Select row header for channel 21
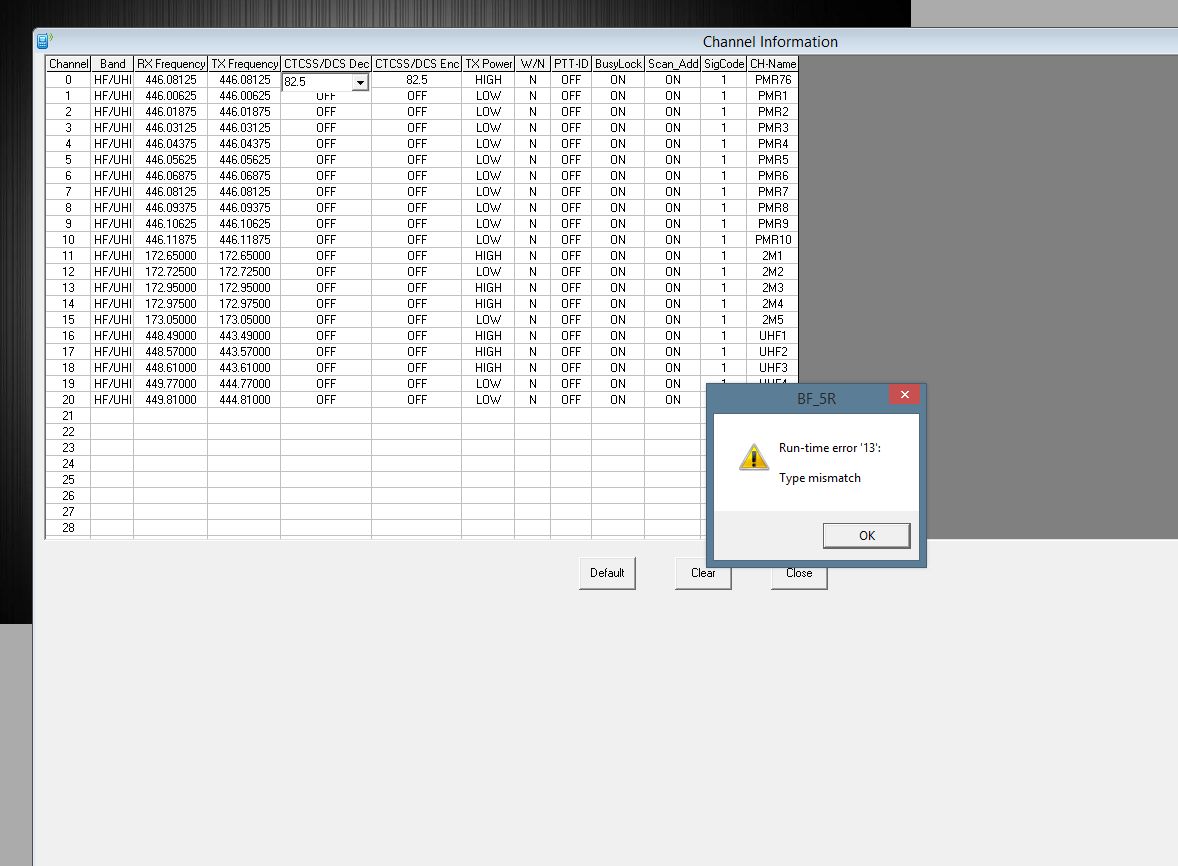Screen dimensions: 1178x866 click(x=68, y=416)
